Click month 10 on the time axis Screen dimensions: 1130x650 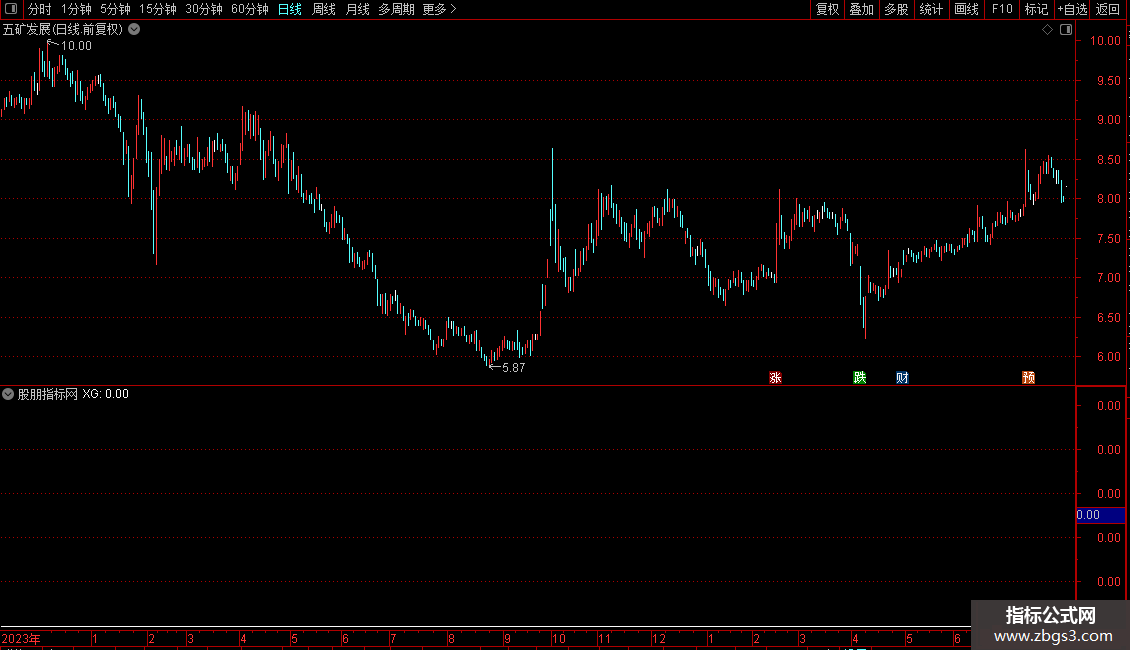pyautogui.click(x=559, y=638)
